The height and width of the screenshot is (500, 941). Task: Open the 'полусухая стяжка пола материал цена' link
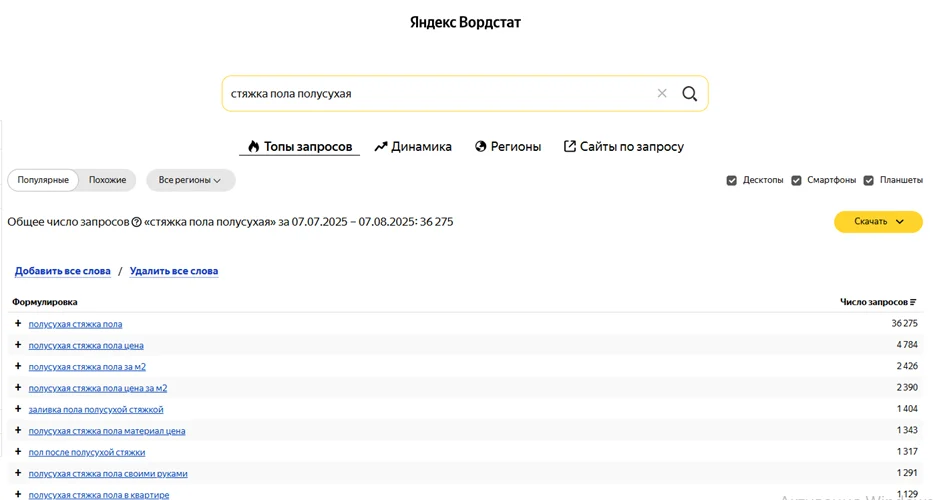pyautogui.click(x=107, y=431)
